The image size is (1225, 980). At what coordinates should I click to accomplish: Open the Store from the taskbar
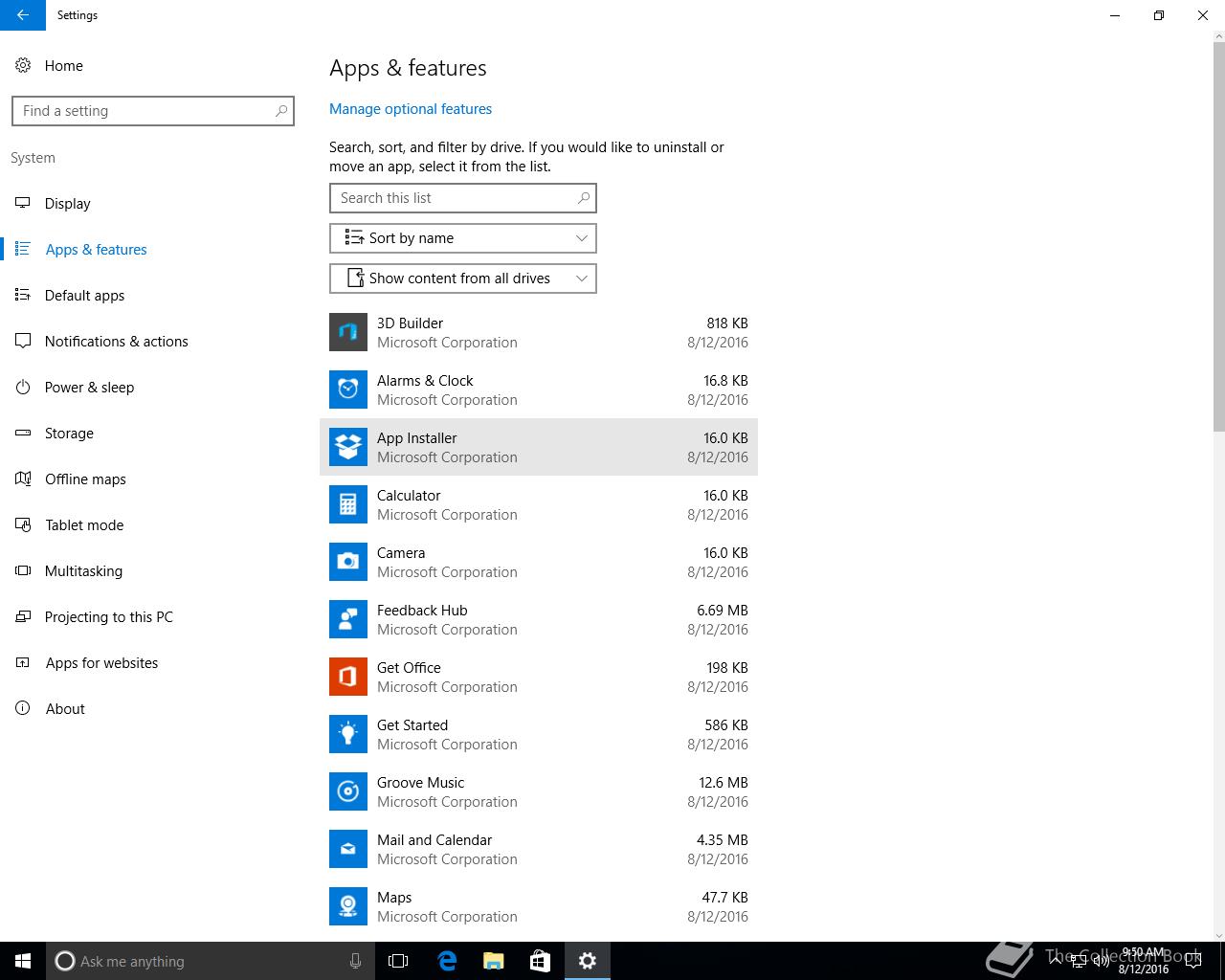pos(541,961)
